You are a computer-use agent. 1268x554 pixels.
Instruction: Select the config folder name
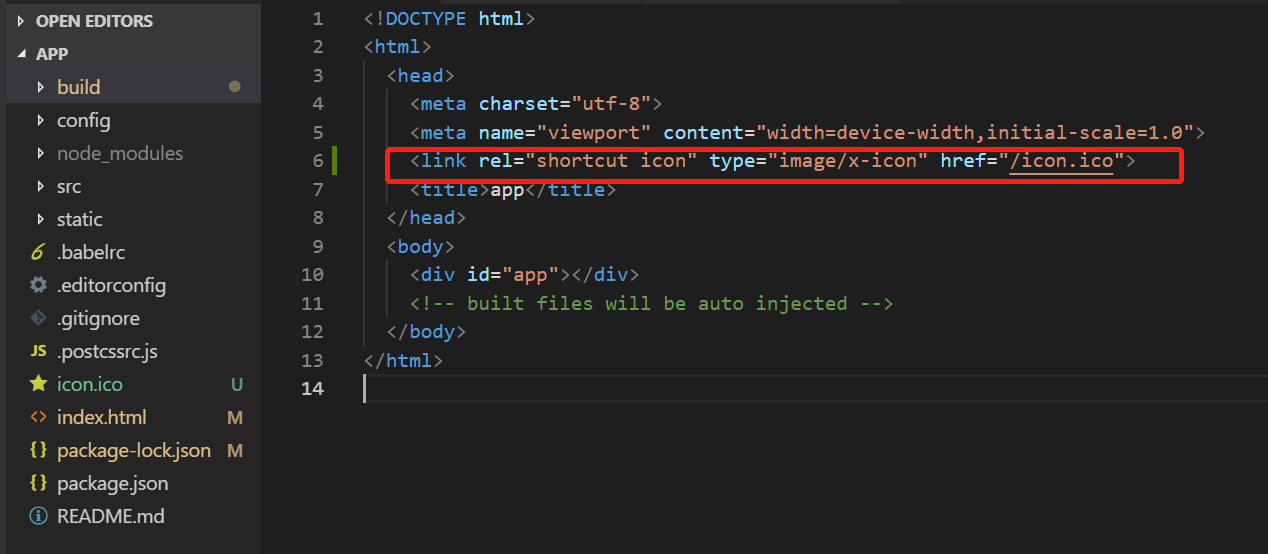[83, 120]
